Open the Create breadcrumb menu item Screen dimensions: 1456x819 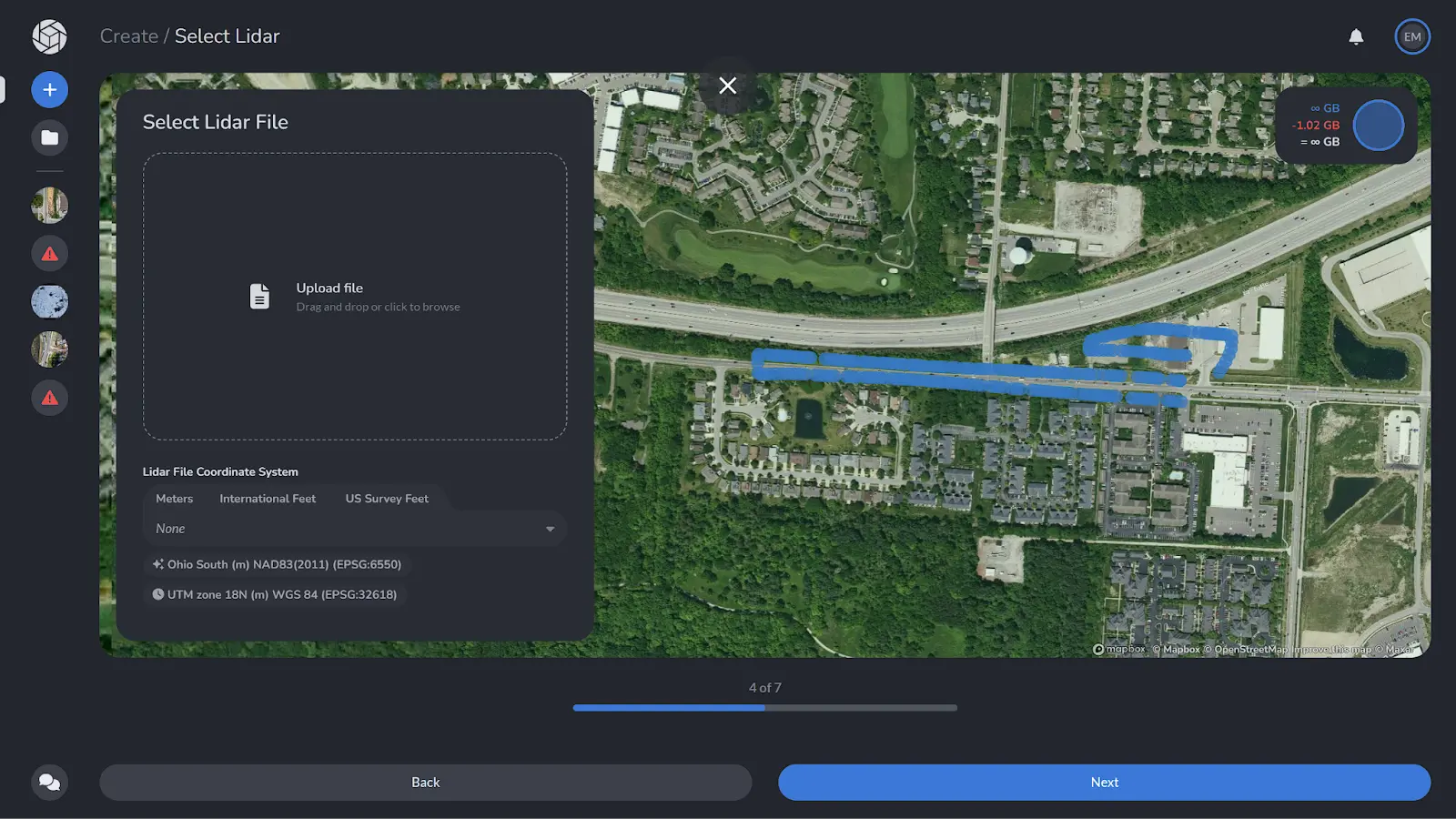tap(129, 35)
